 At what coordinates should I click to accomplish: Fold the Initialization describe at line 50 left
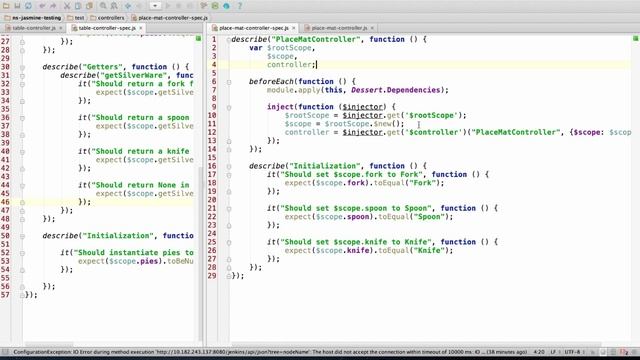click(22, 236)
